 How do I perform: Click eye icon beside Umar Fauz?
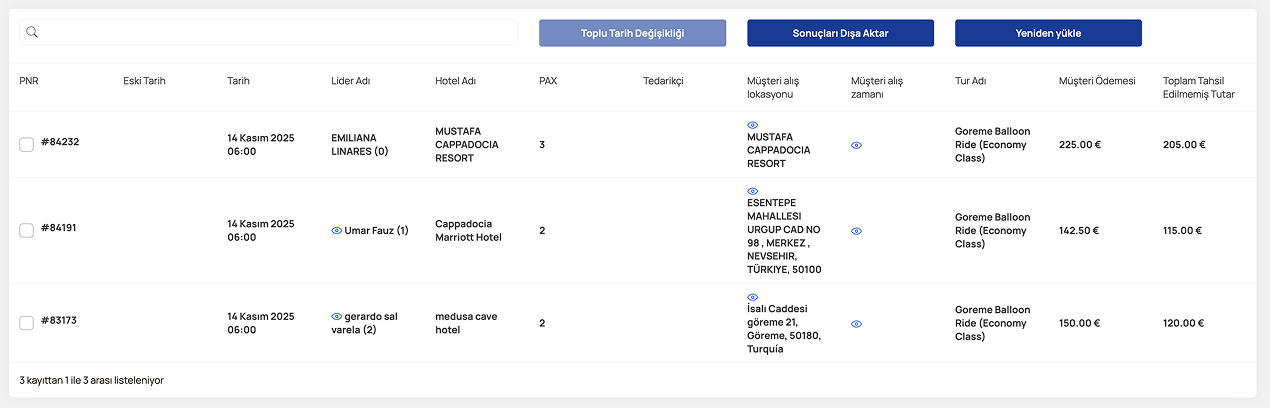coord(336,231)
